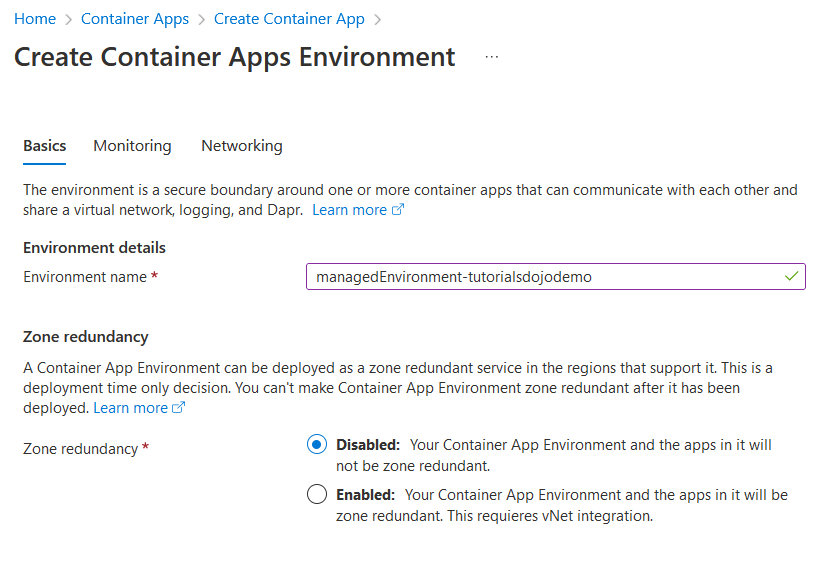Open the Monitoring tab

(x=132, y=146)
